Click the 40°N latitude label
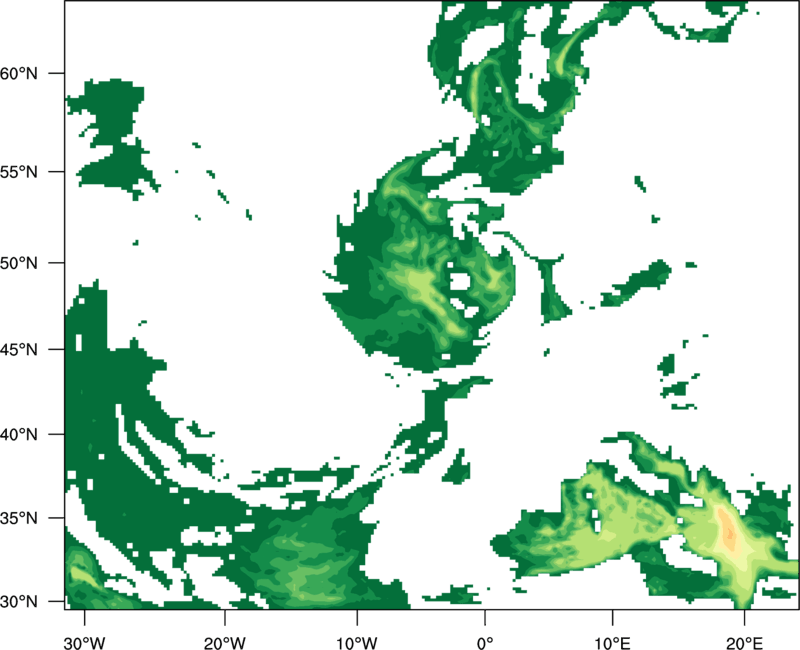Image resolution: width=800 pixels, height=650 pixels. (x=19, y=435)
